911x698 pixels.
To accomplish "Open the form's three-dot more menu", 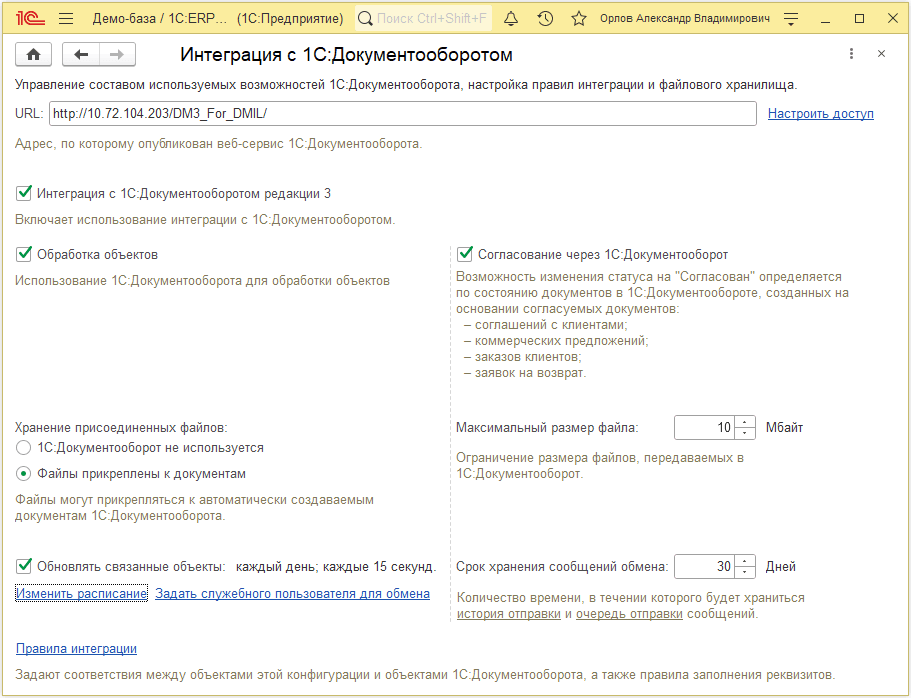I will pos(851,55).
